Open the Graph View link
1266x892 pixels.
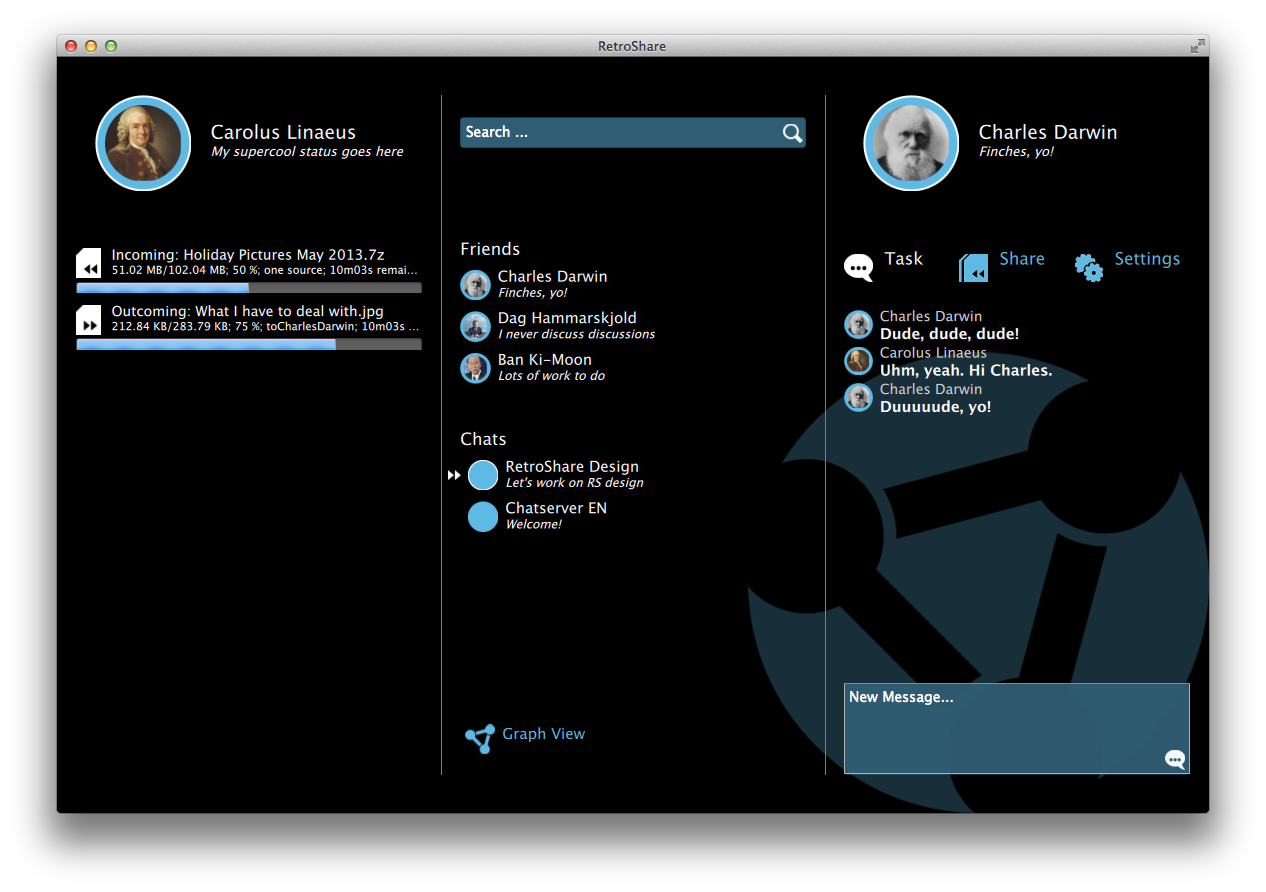coord(544,734)
